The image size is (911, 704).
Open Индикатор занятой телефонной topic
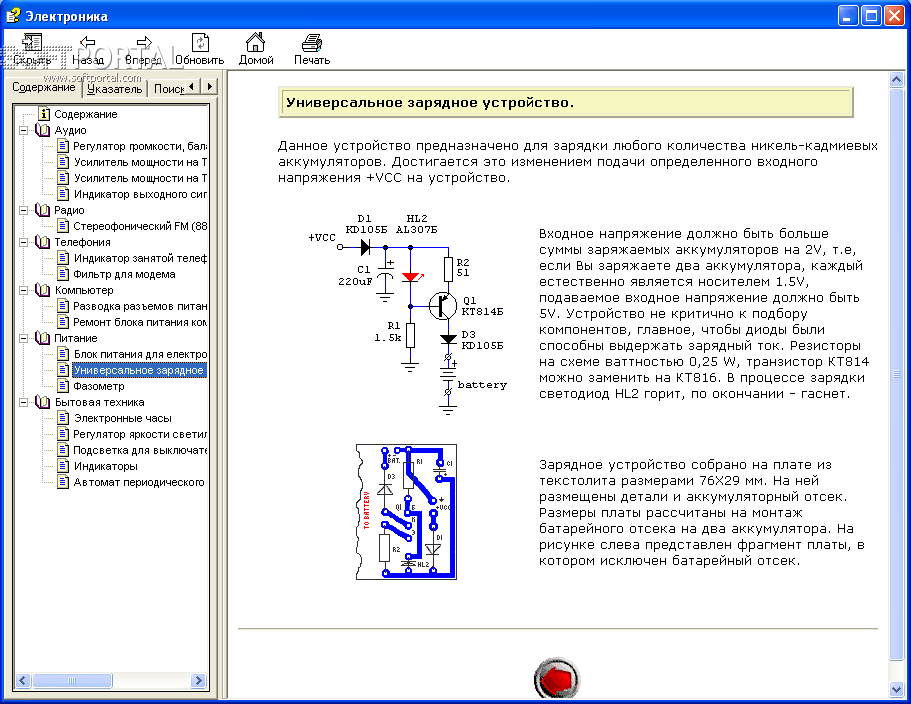click(139, 258)
